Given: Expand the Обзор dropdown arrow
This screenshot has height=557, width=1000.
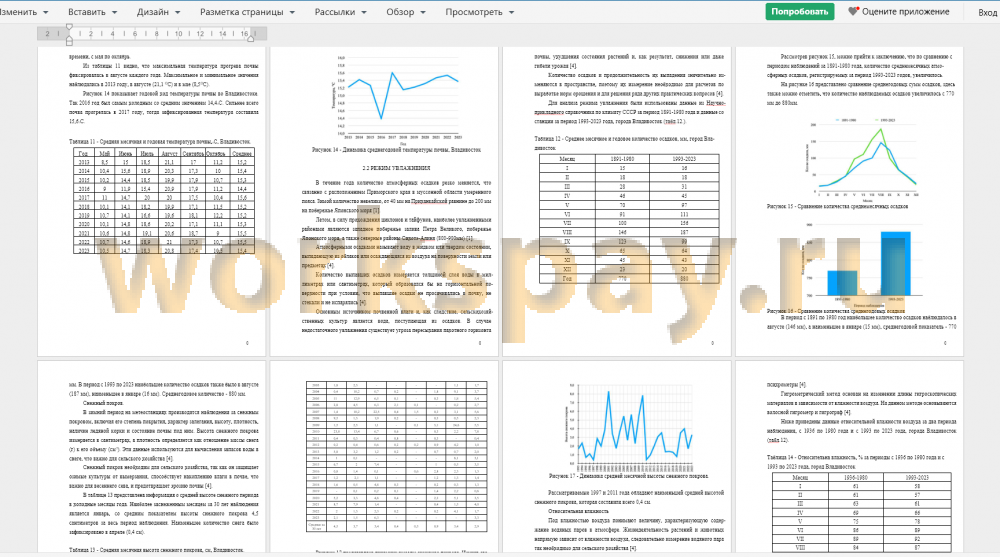Looking at the screenshot, I should 423,12.
